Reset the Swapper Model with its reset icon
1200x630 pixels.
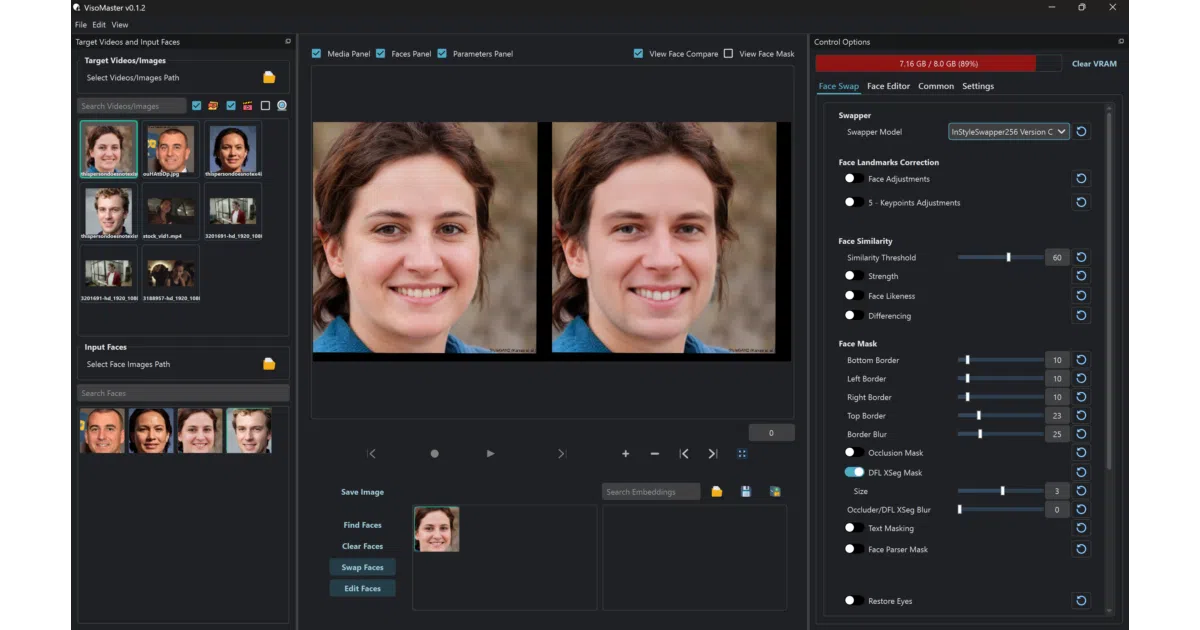tap(1081, 131)
